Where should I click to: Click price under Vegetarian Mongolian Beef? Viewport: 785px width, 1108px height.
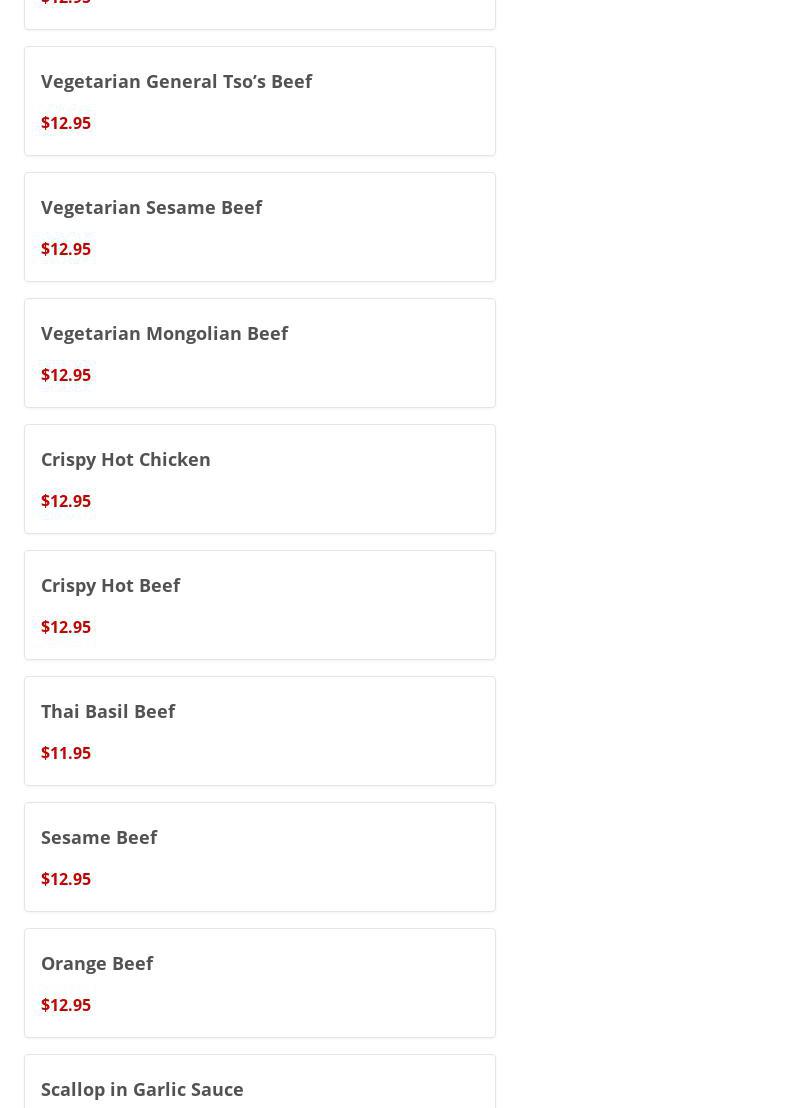coord(66,375)
